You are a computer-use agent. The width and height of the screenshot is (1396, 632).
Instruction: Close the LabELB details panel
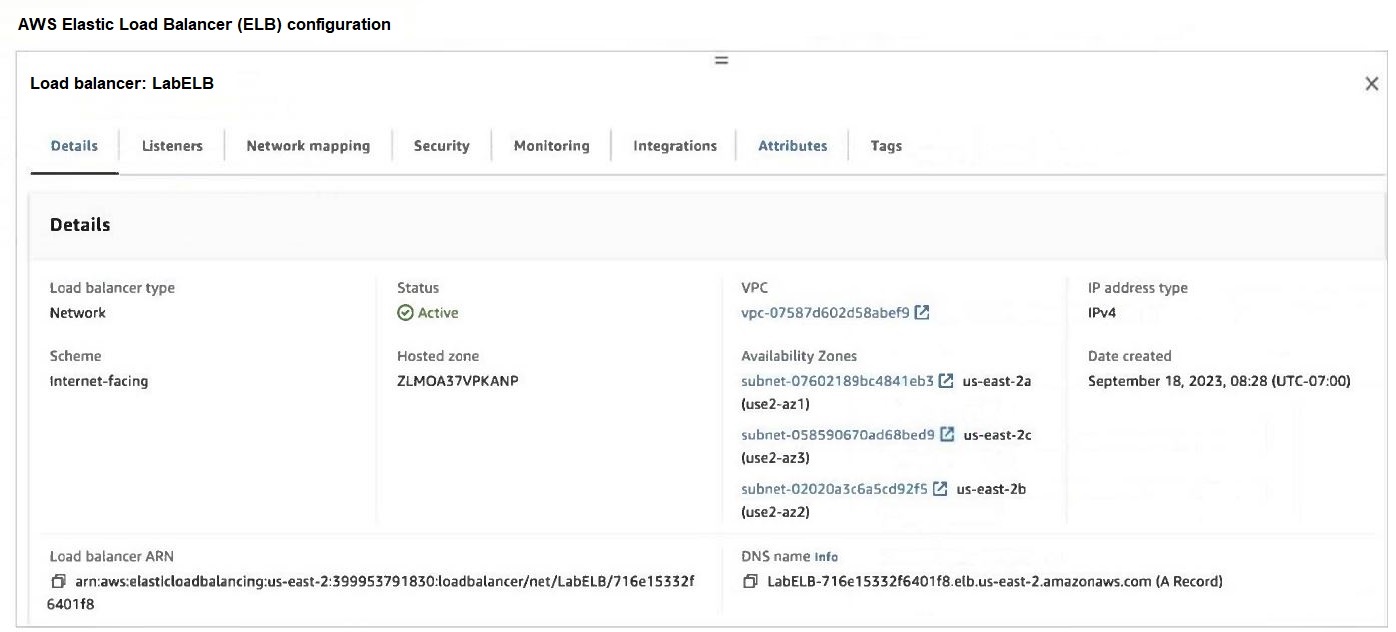click(x=1371, y=84)
